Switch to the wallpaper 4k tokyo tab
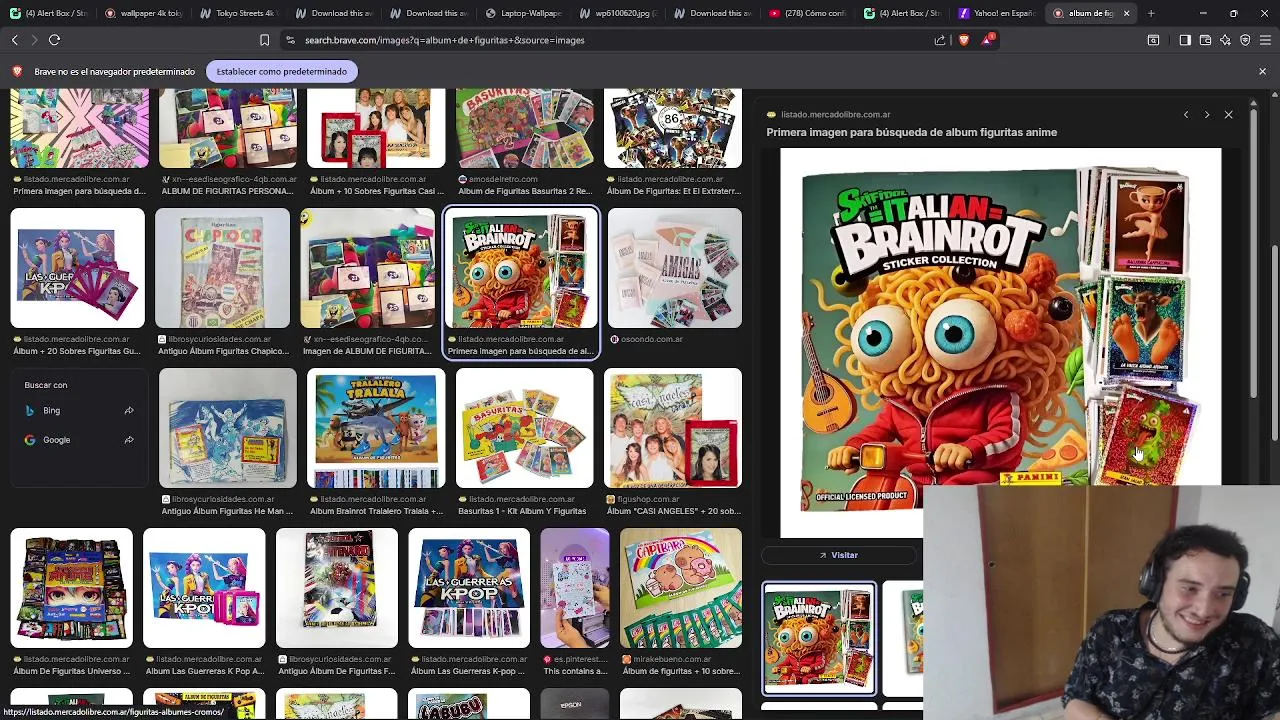Screen dimensions: 1280x720 pyautogui.click(x=143, y=13)
